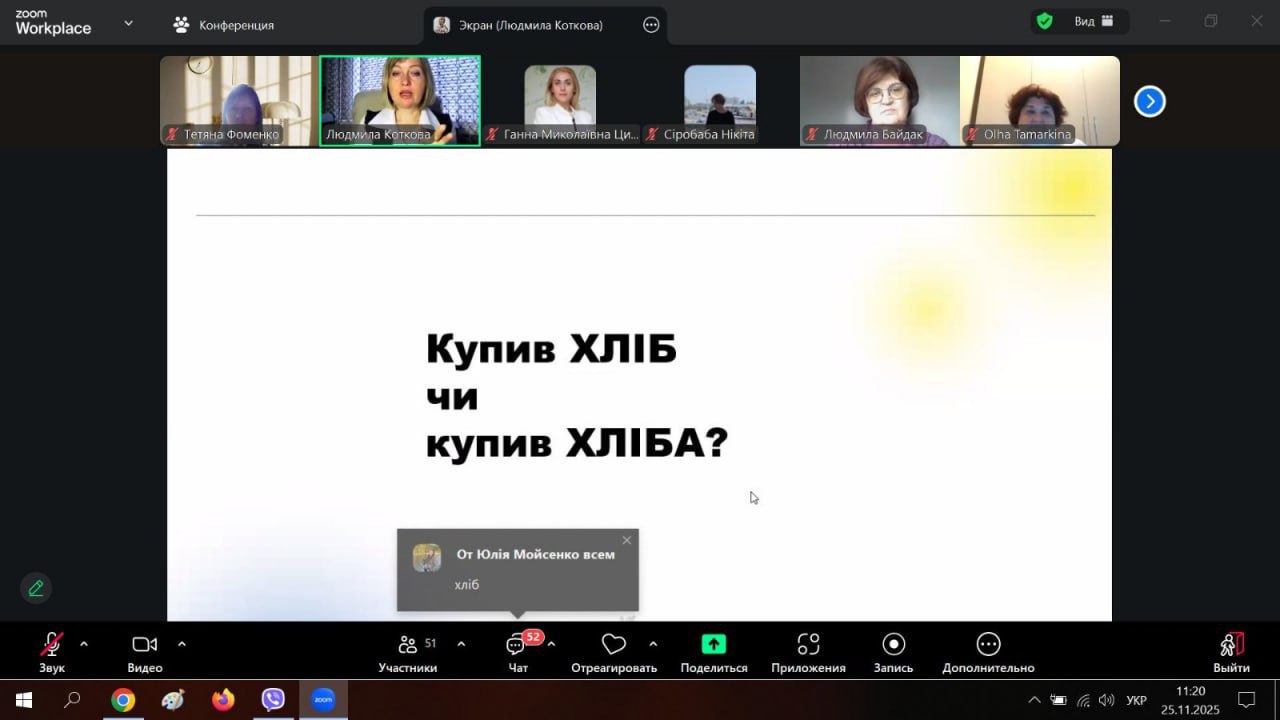Open the Chat panel icon
1280x720 pixels.
pyautogui.click(x=517, y=646)
